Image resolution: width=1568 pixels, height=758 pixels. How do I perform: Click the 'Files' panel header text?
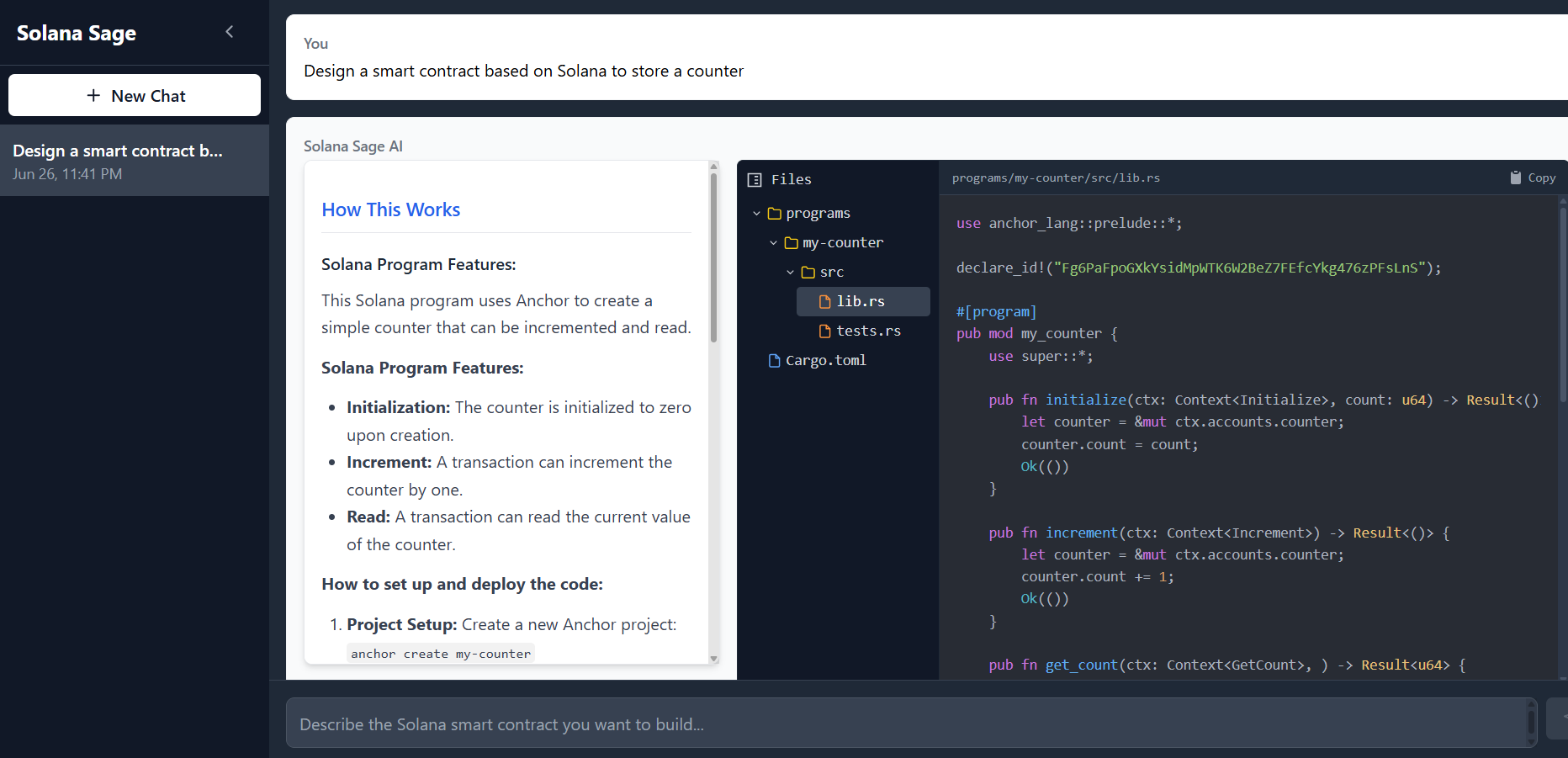point(792,179)
